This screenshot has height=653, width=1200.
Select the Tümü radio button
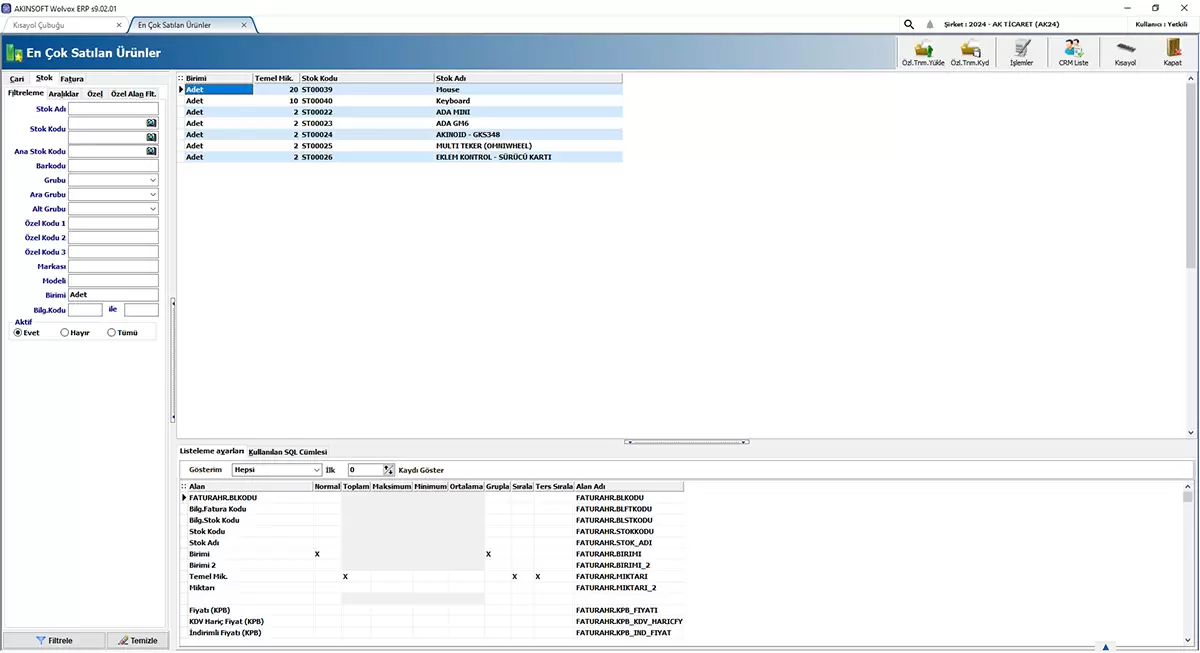(x=110, y=332)
